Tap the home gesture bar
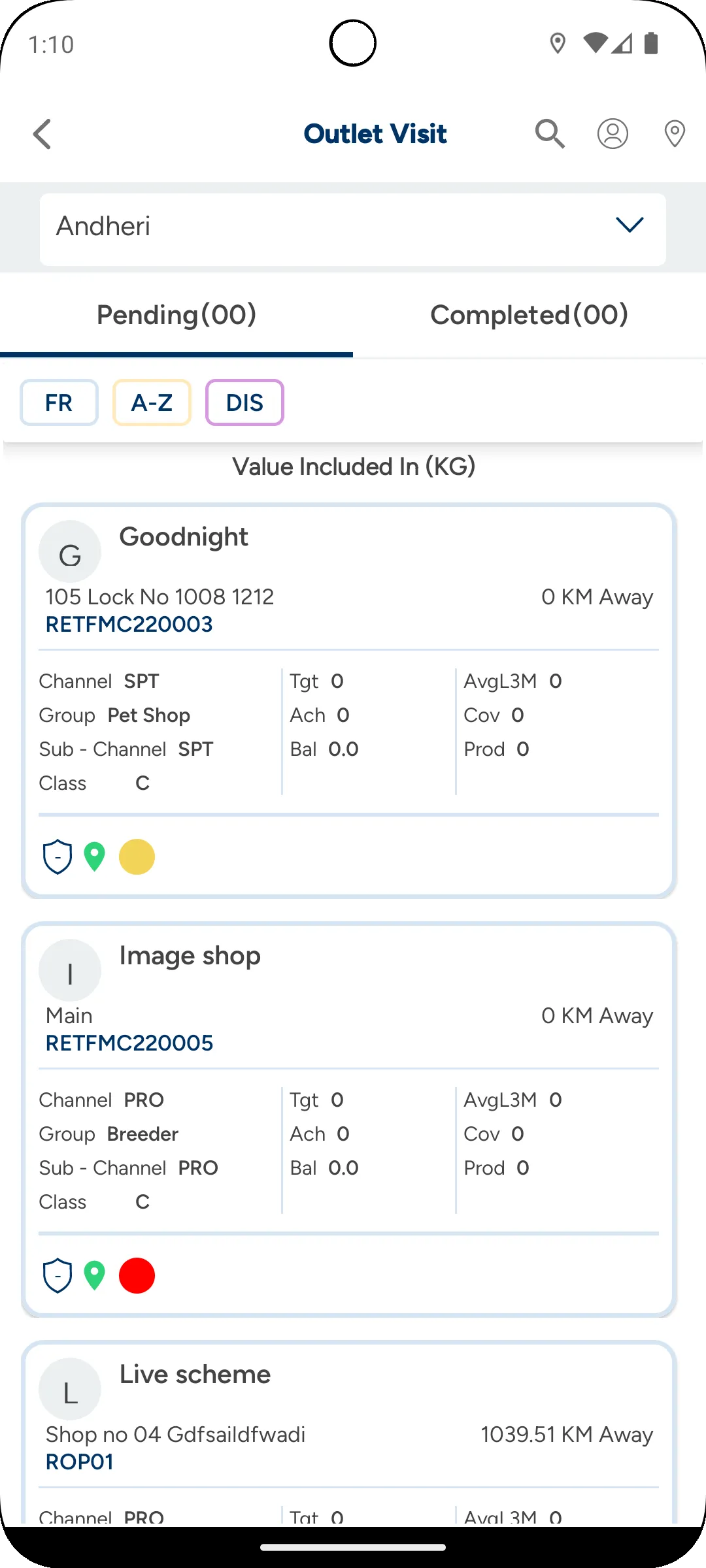 pyautogui.click(x=353, y=1547)
